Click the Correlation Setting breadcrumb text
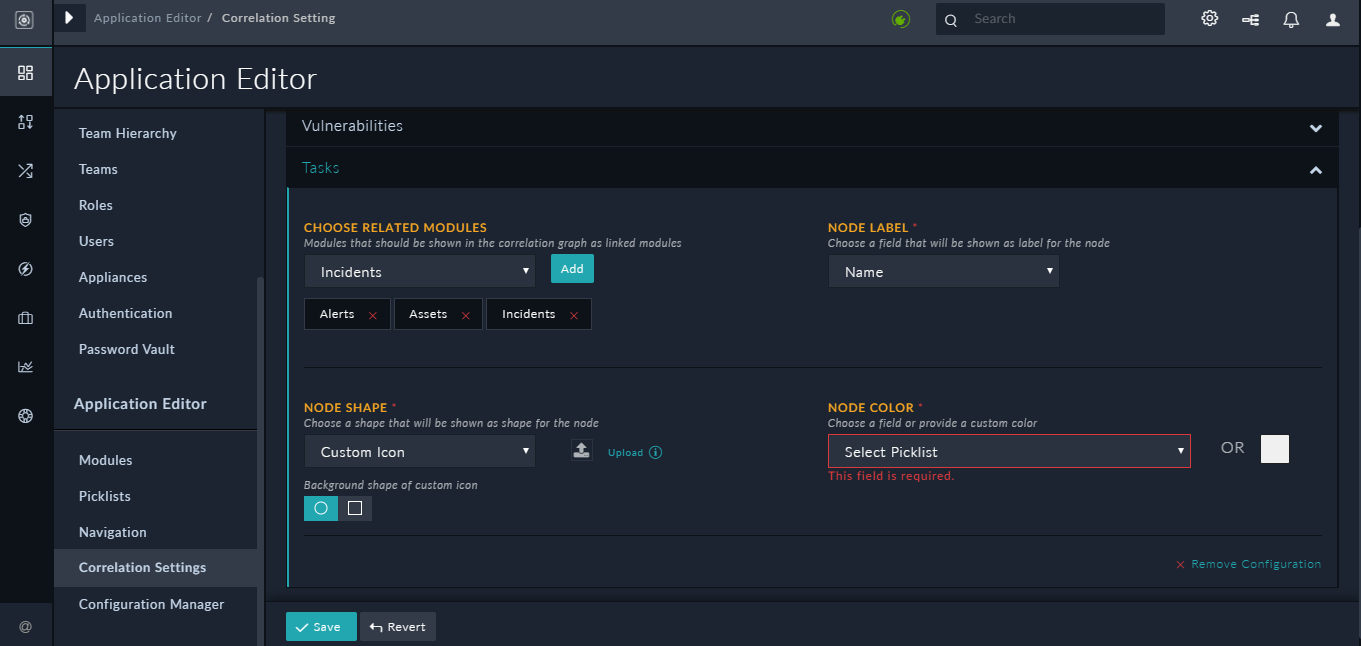 pos(279,18)
